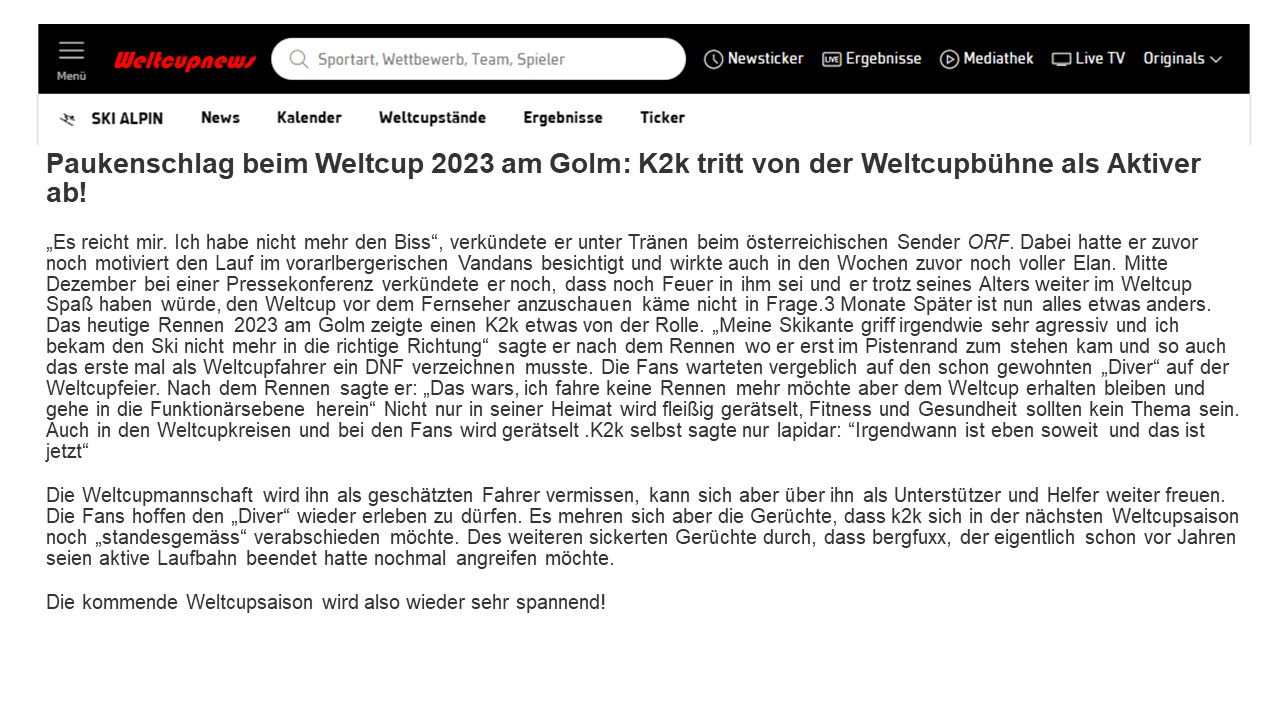Click the Weltcupnews logo

(x=185, y=61)
